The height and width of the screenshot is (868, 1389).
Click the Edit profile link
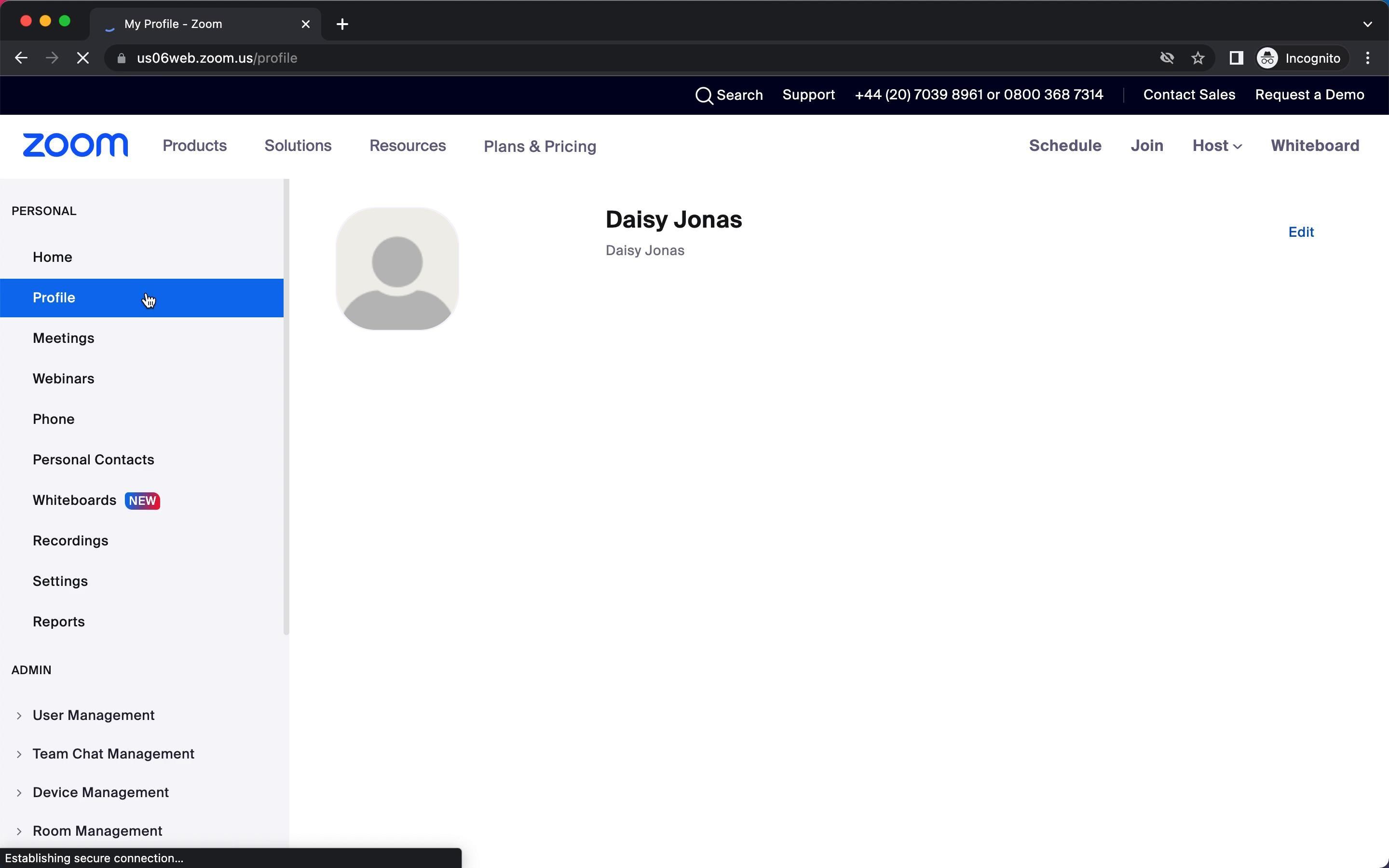1301,232
